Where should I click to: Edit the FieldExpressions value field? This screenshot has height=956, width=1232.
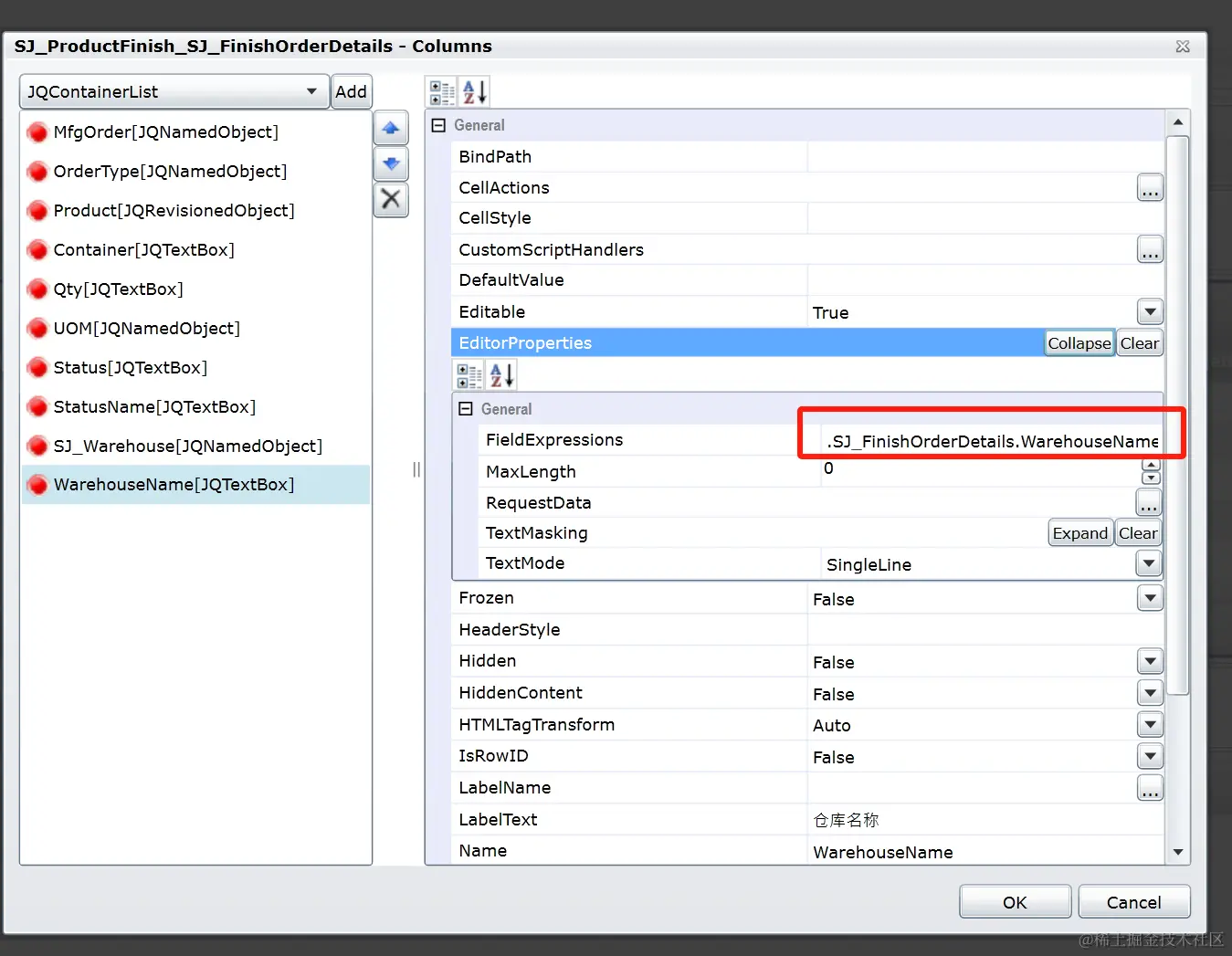991,442
